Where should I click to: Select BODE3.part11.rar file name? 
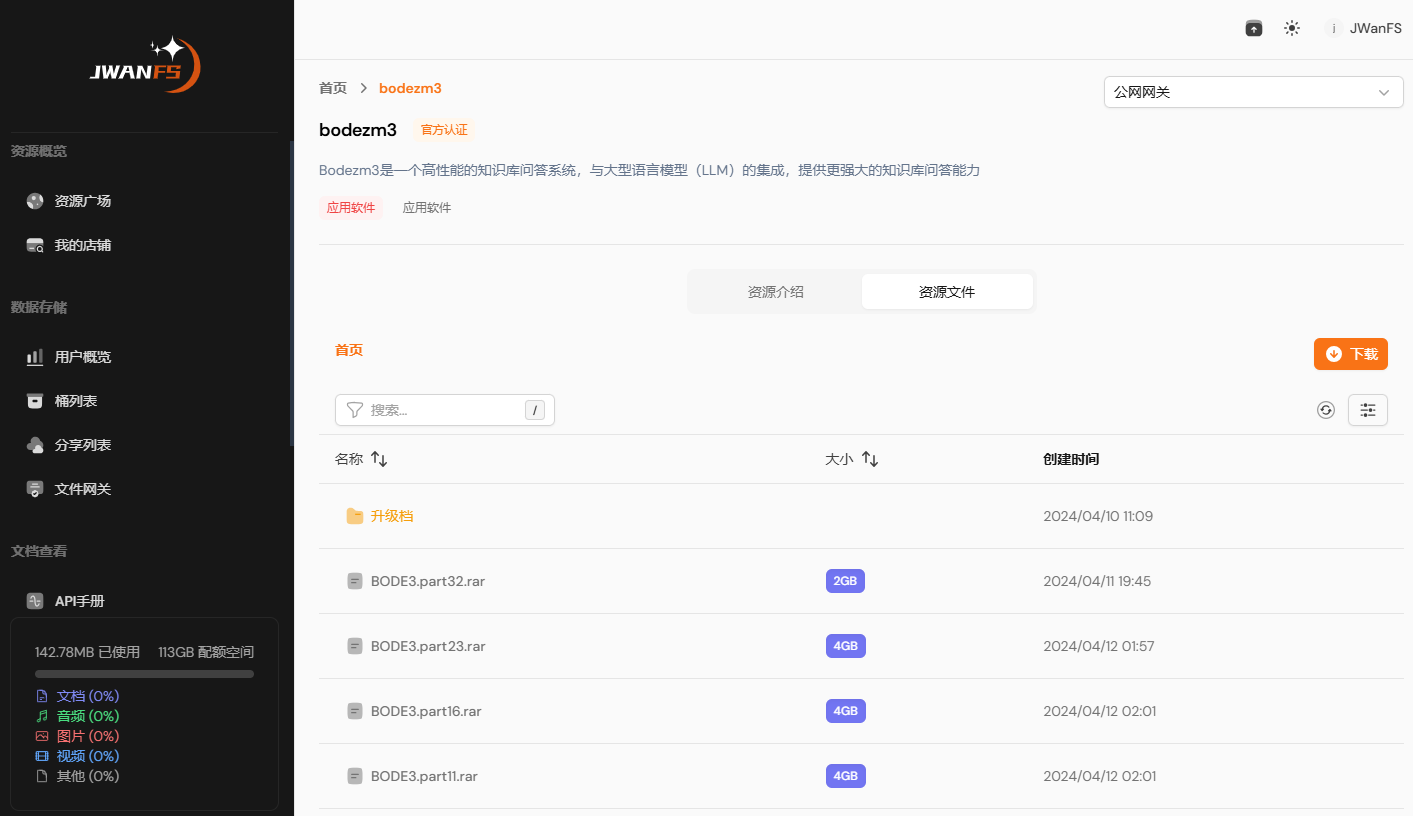coord(424,776)
